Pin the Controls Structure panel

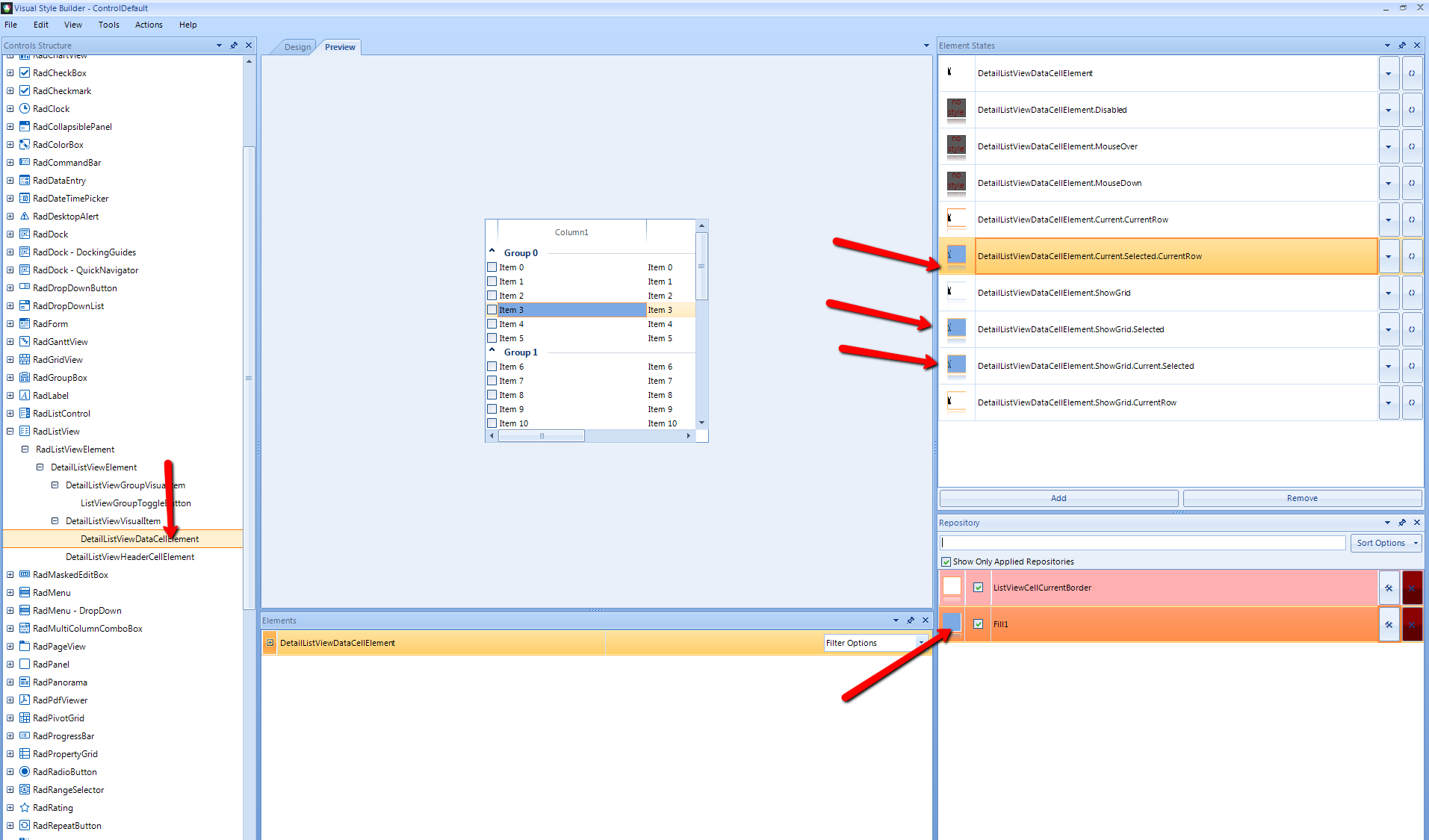(234, 46)
